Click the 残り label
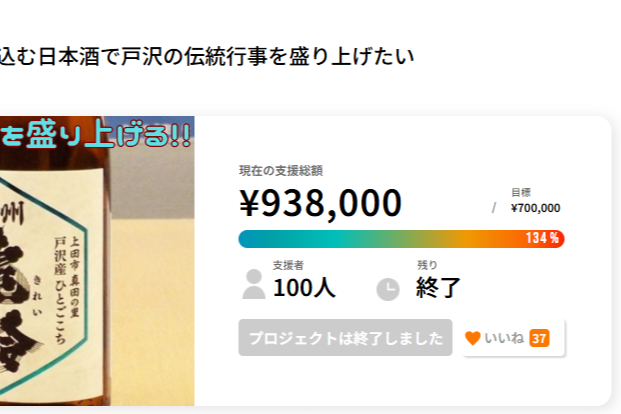 (427, 265)
